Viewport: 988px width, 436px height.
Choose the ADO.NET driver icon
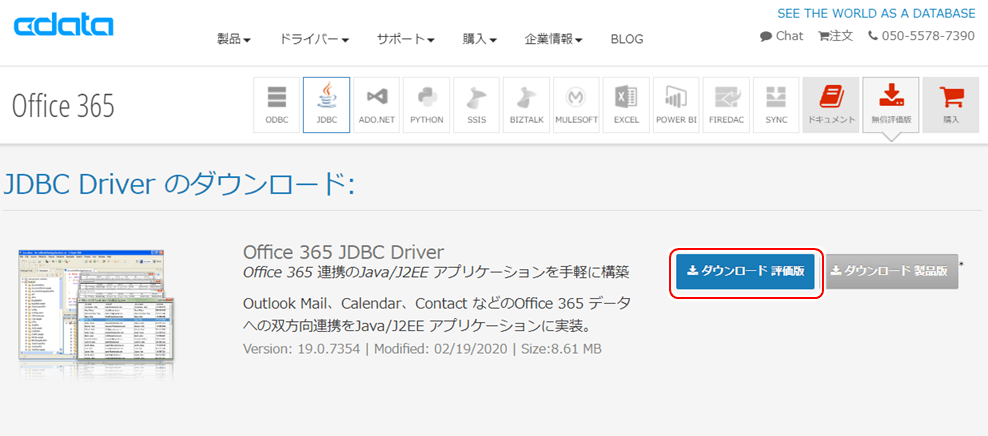376,105
